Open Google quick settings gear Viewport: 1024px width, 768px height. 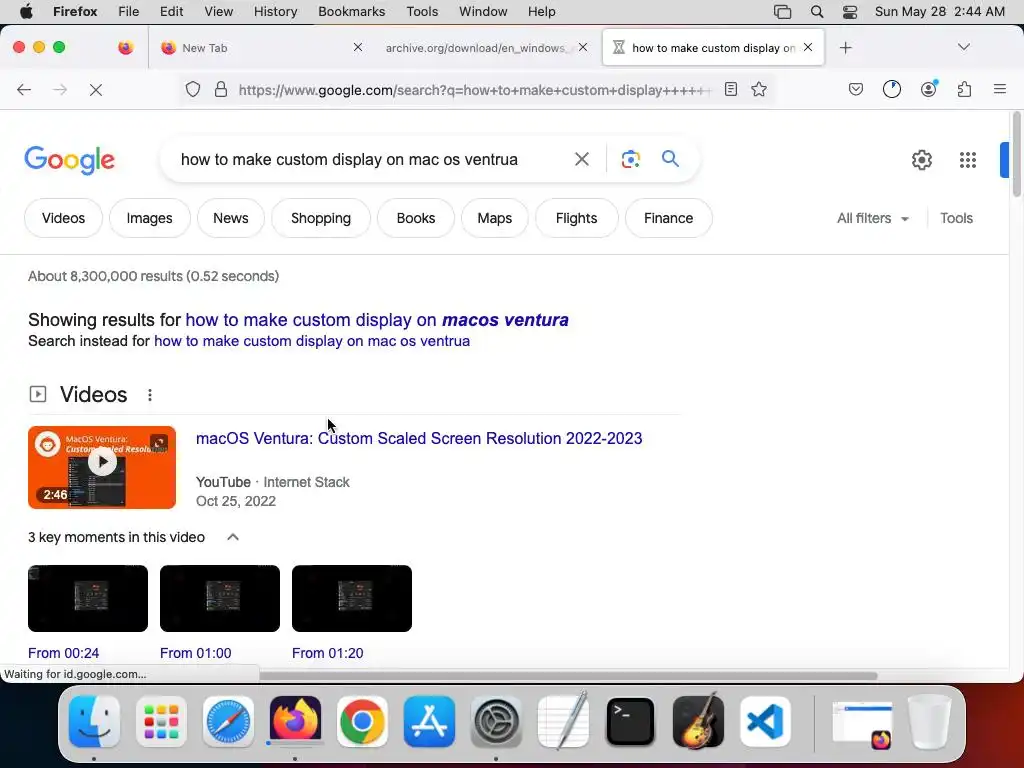(x=921, y=160)
